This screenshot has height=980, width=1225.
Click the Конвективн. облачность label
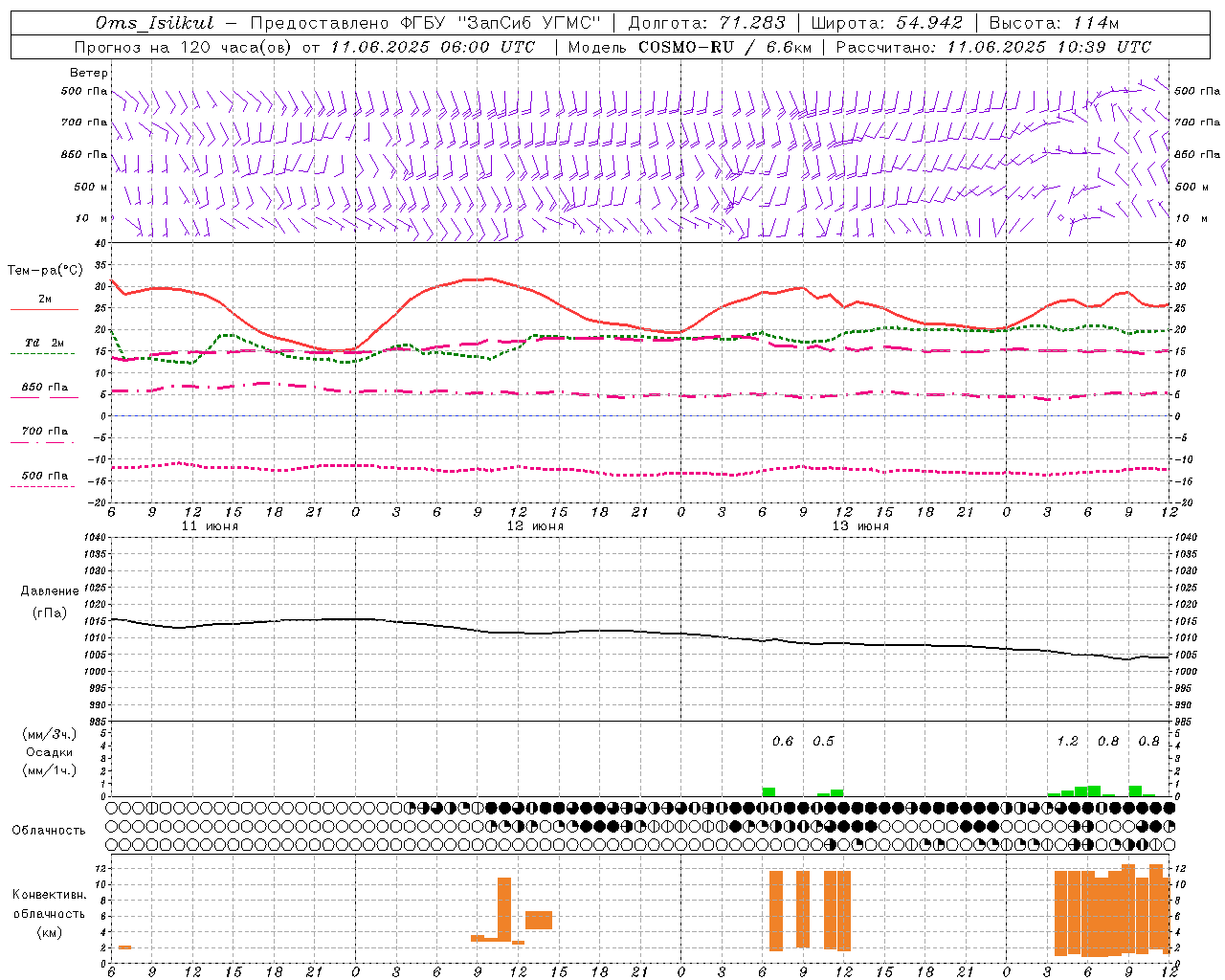(x=49, y=903)
